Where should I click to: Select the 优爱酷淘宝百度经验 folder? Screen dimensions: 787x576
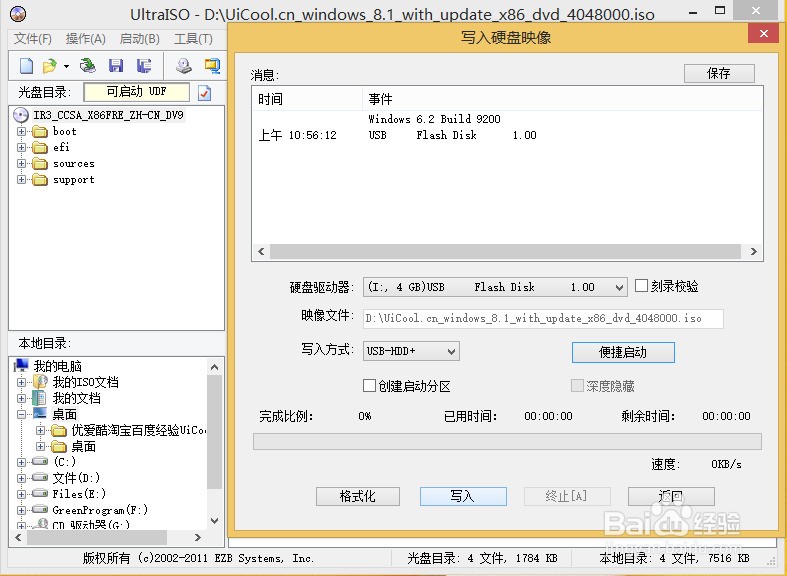click(139, 430)
